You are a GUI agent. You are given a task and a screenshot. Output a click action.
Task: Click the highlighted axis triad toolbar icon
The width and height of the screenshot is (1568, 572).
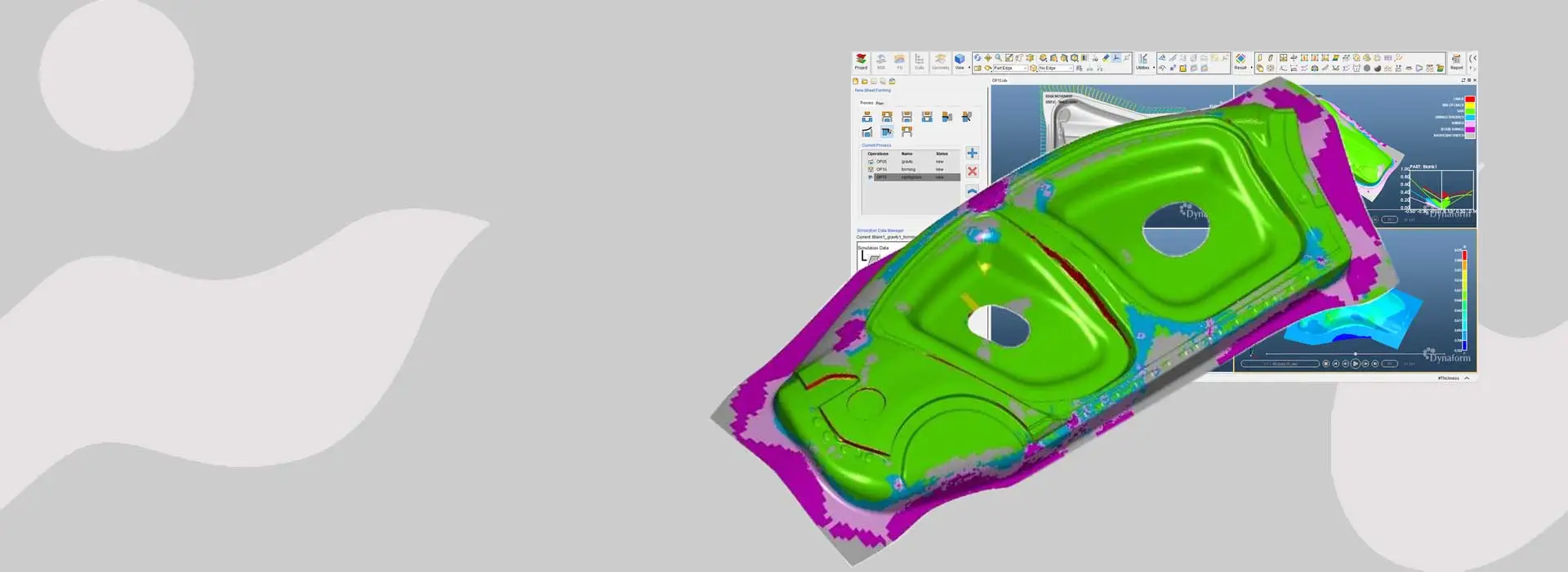click(x=1116, y=58)
